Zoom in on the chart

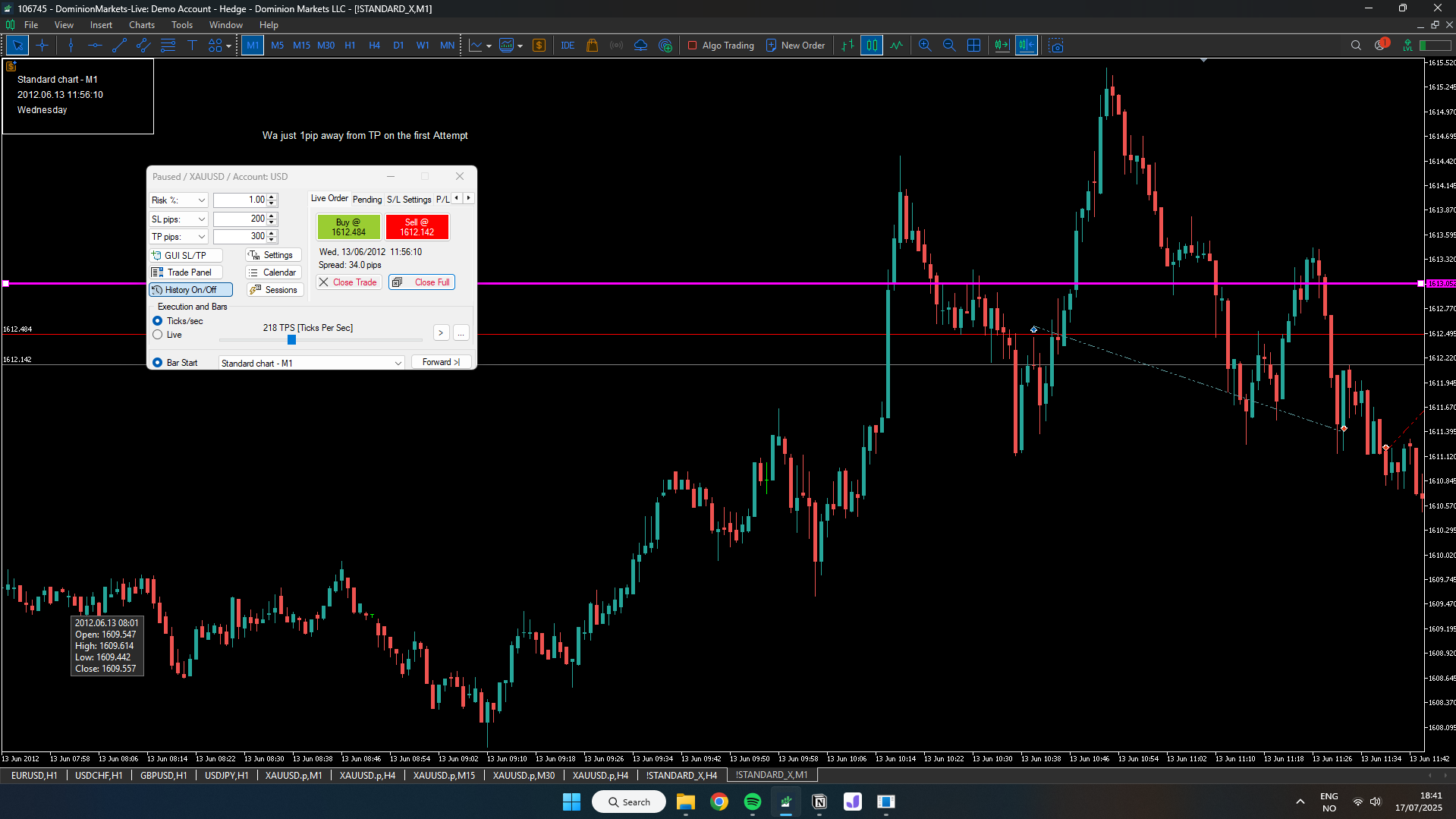(925, 46)
